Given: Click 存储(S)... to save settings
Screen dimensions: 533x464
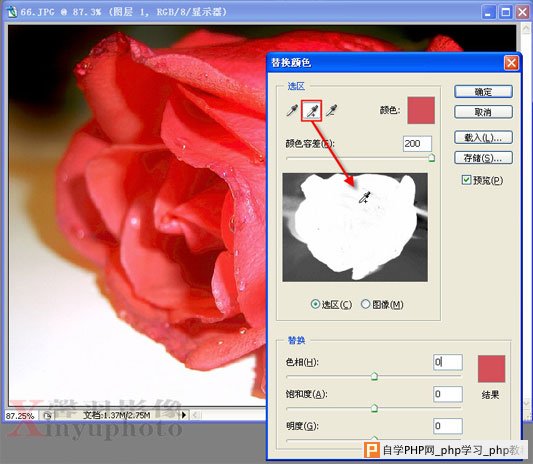Looking at the screenshot, I should coord(483,158).
